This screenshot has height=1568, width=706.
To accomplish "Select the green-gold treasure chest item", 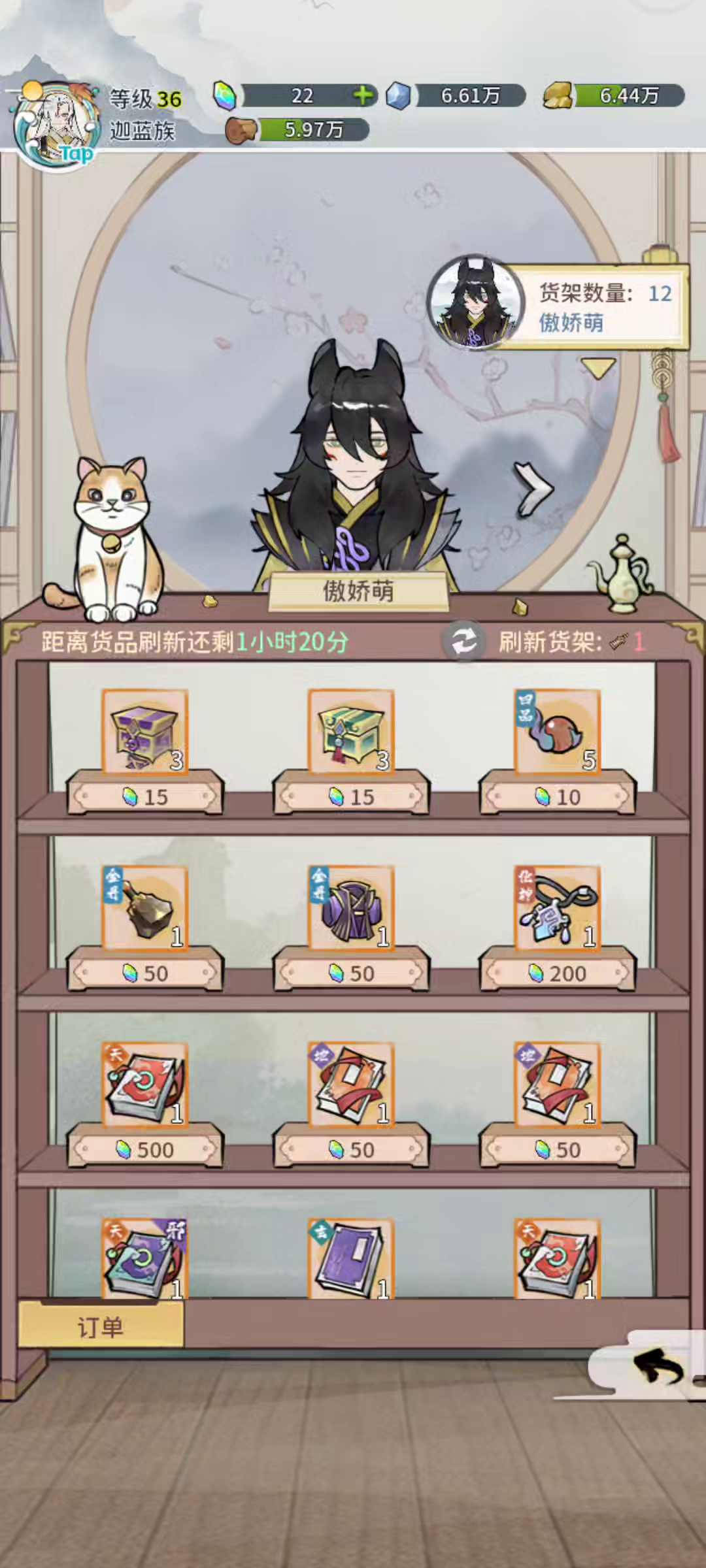I will pos(351,732).
